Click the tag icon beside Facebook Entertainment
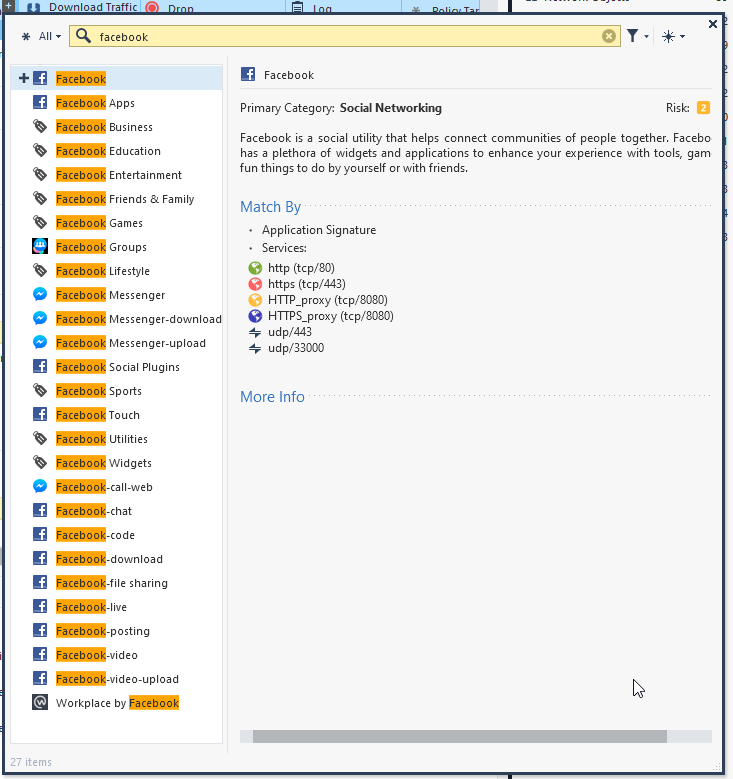 point(40,174)
